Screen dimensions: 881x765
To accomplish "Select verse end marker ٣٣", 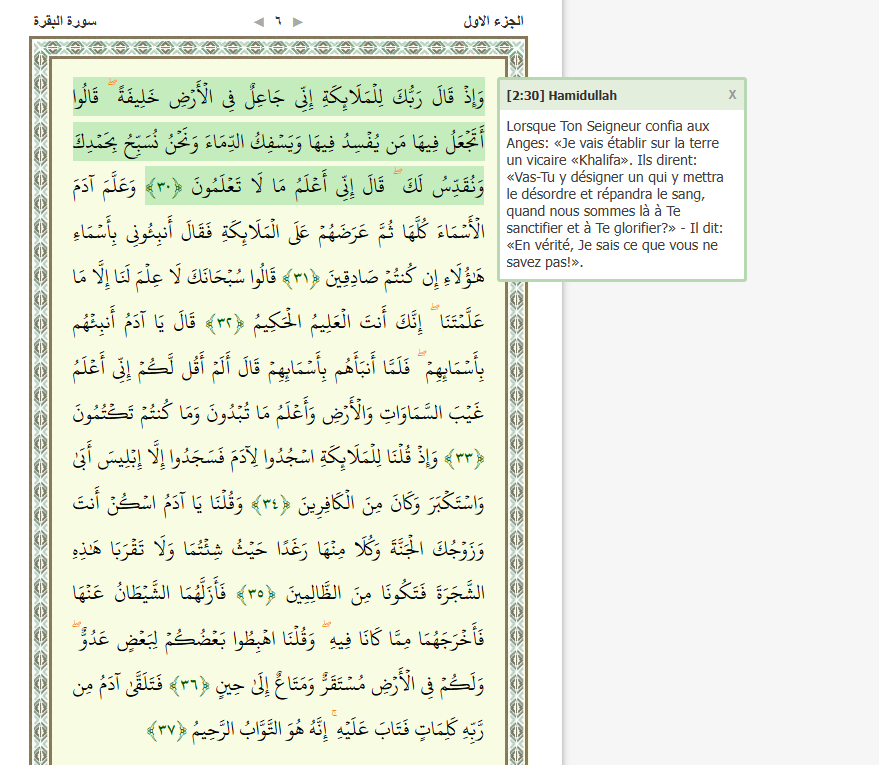I will [x=464, y=458].
